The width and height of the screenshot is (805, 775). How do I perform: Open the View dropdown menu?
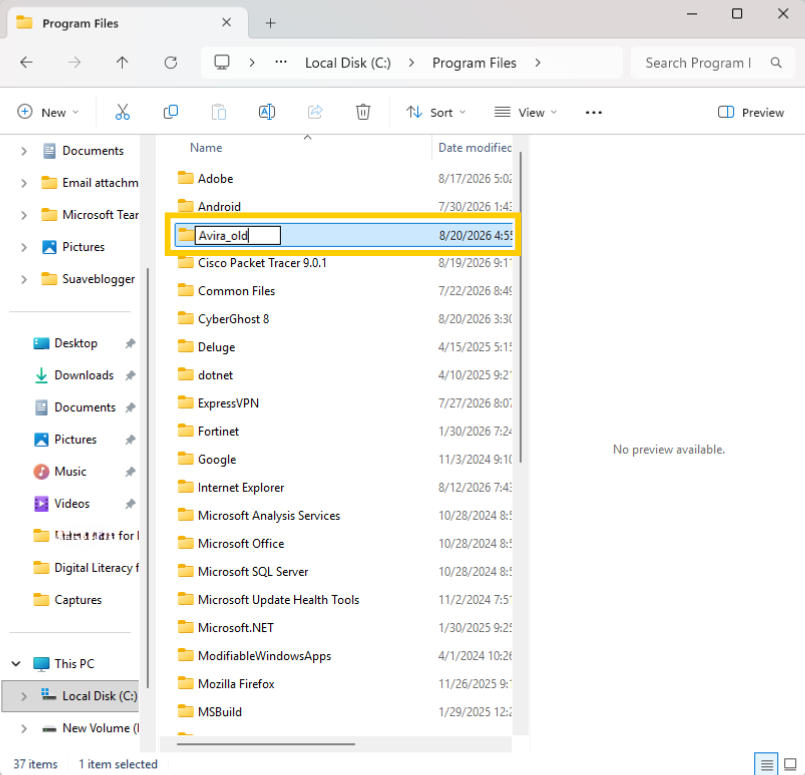(x=525, y=112)
